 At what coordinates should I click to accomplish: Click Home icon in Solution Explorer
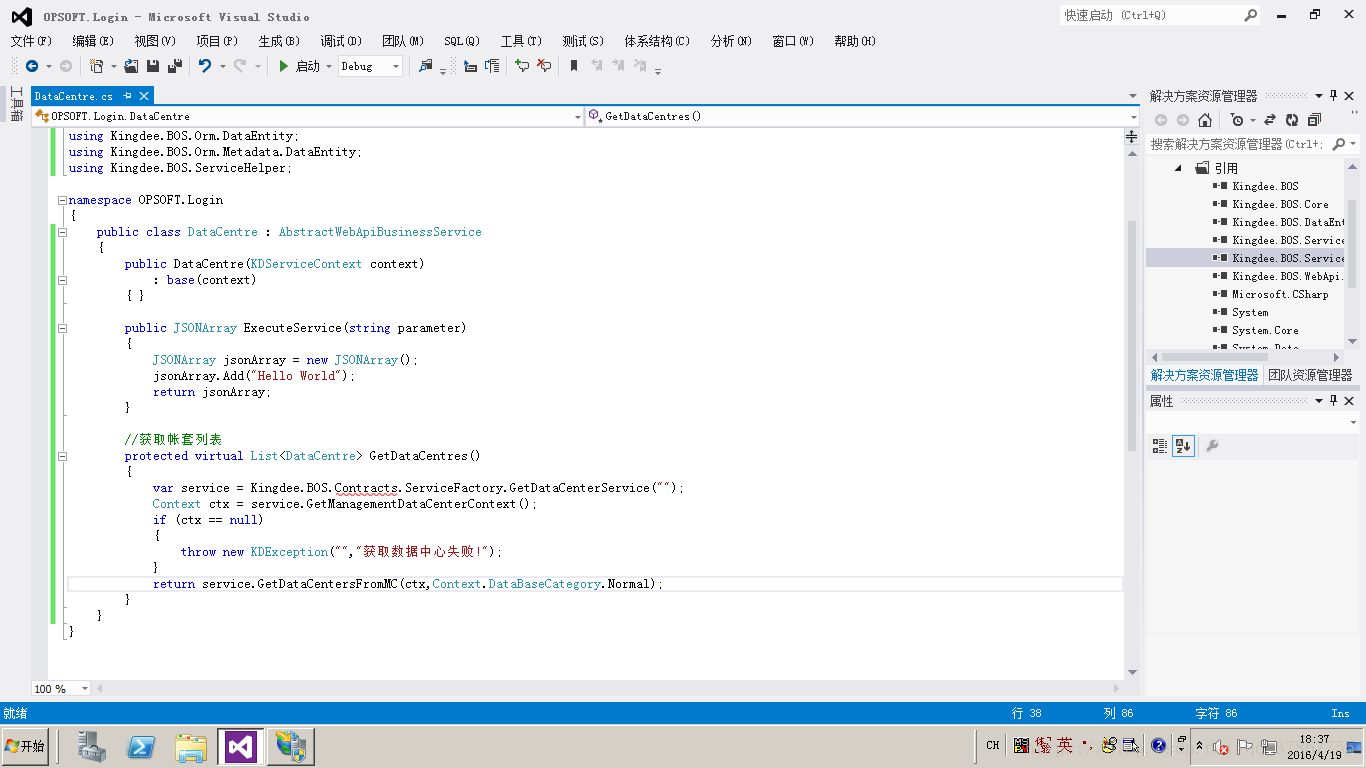pyautogui.click(x=1205, y=120)
